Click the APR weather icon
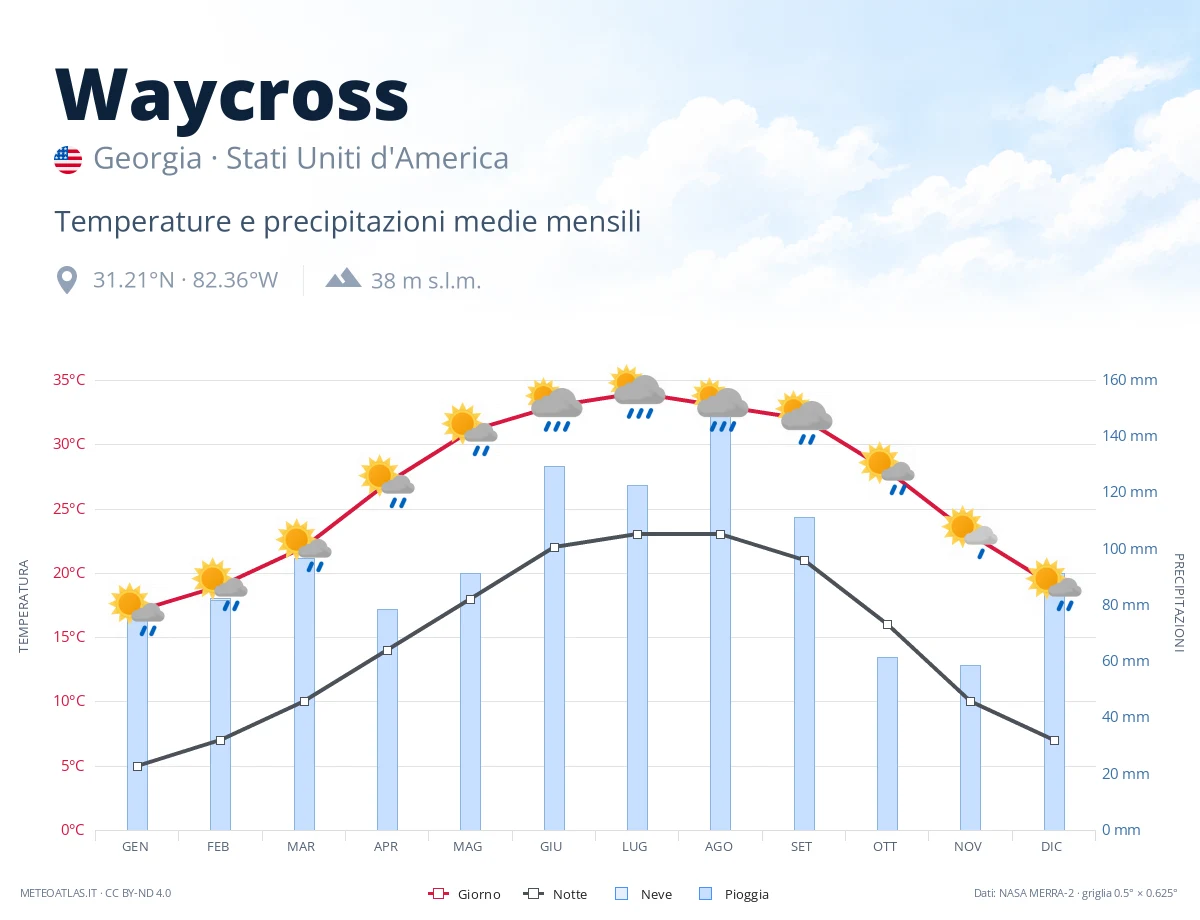Viewport: 1200px width, 920px height. pos(387,481)
